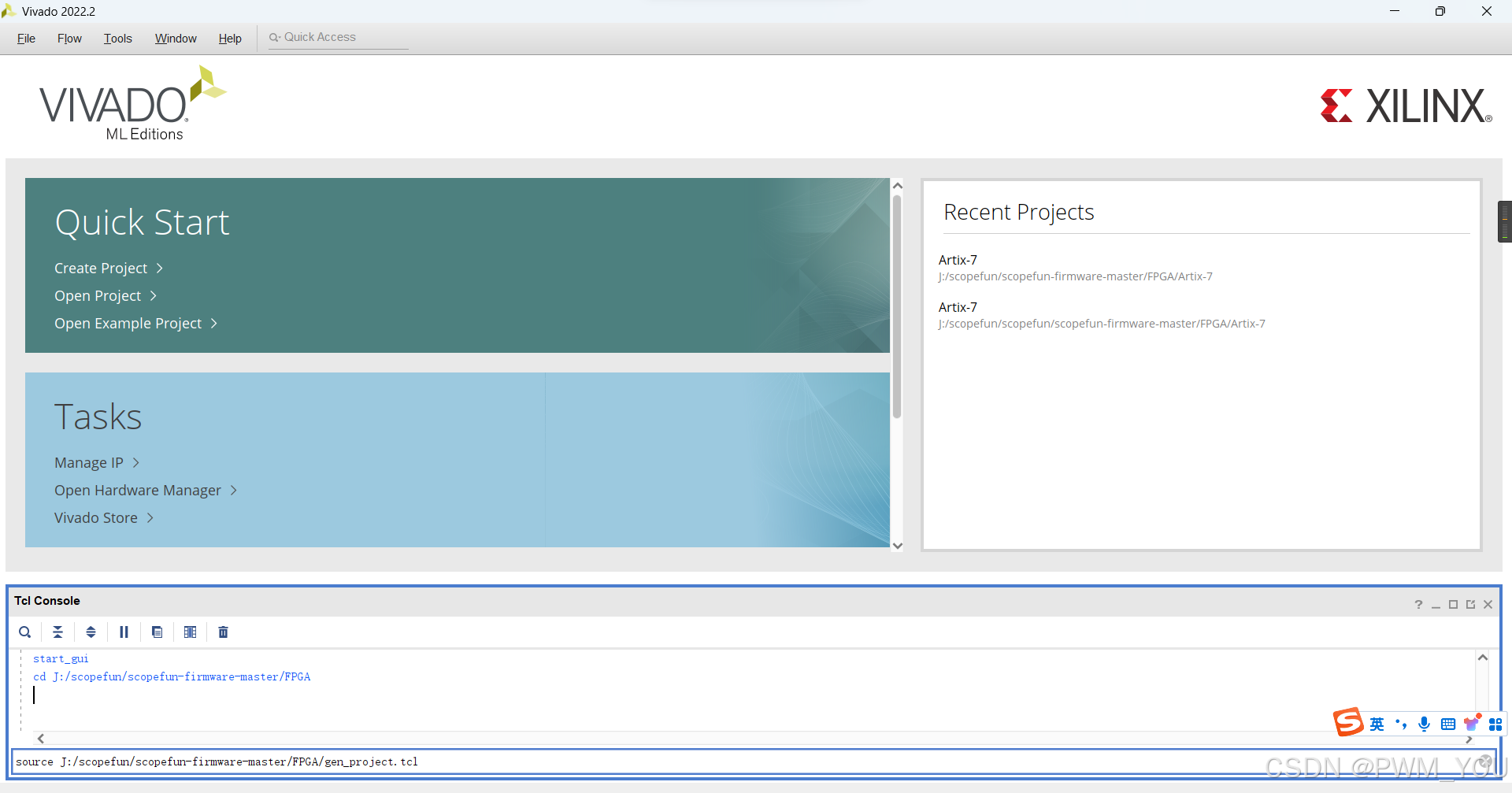Pause Tcl Console output with the pause icon
The height and width of the screenshot is (793, 1512).
click(x=124, y=632)
